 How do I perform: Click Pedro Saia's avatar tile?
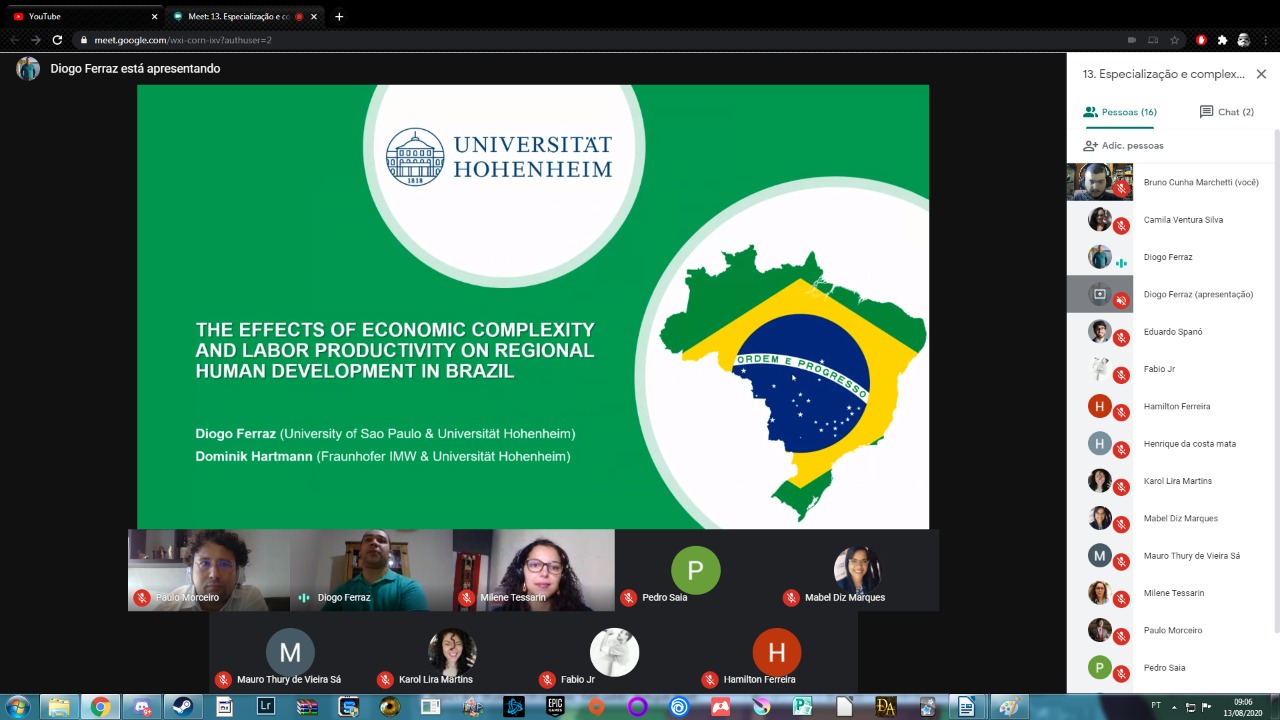[696, 570]
